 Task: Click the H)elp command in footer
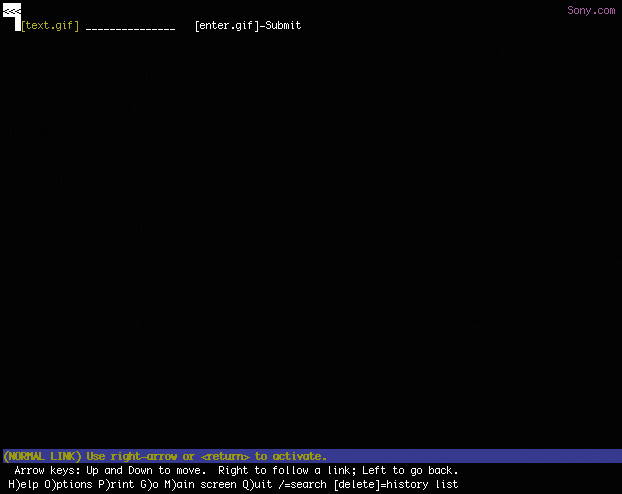[x=23, y=484]
